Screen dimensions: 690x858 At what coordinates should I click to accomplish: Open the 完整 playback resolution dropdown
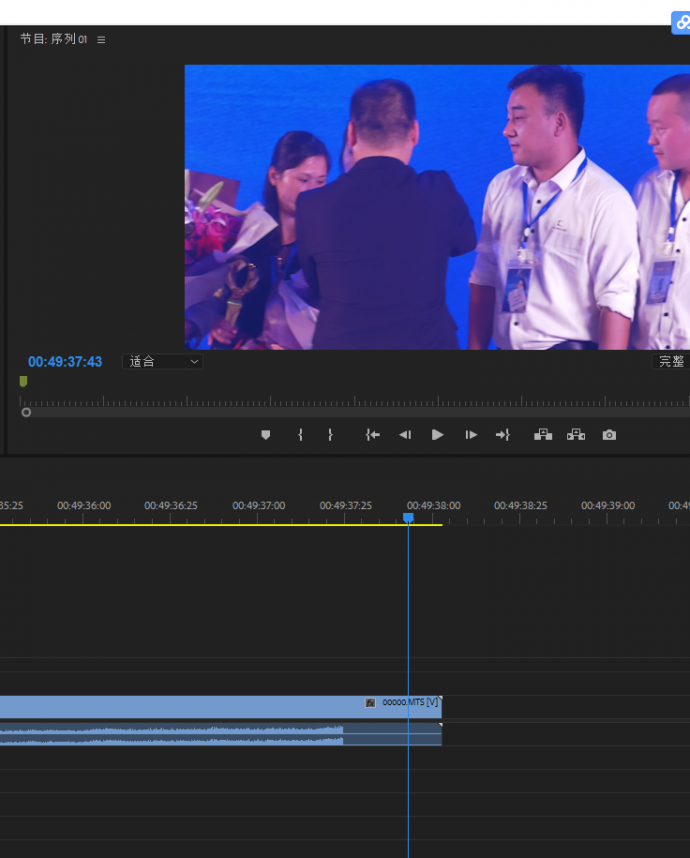[x=671, y=362]
